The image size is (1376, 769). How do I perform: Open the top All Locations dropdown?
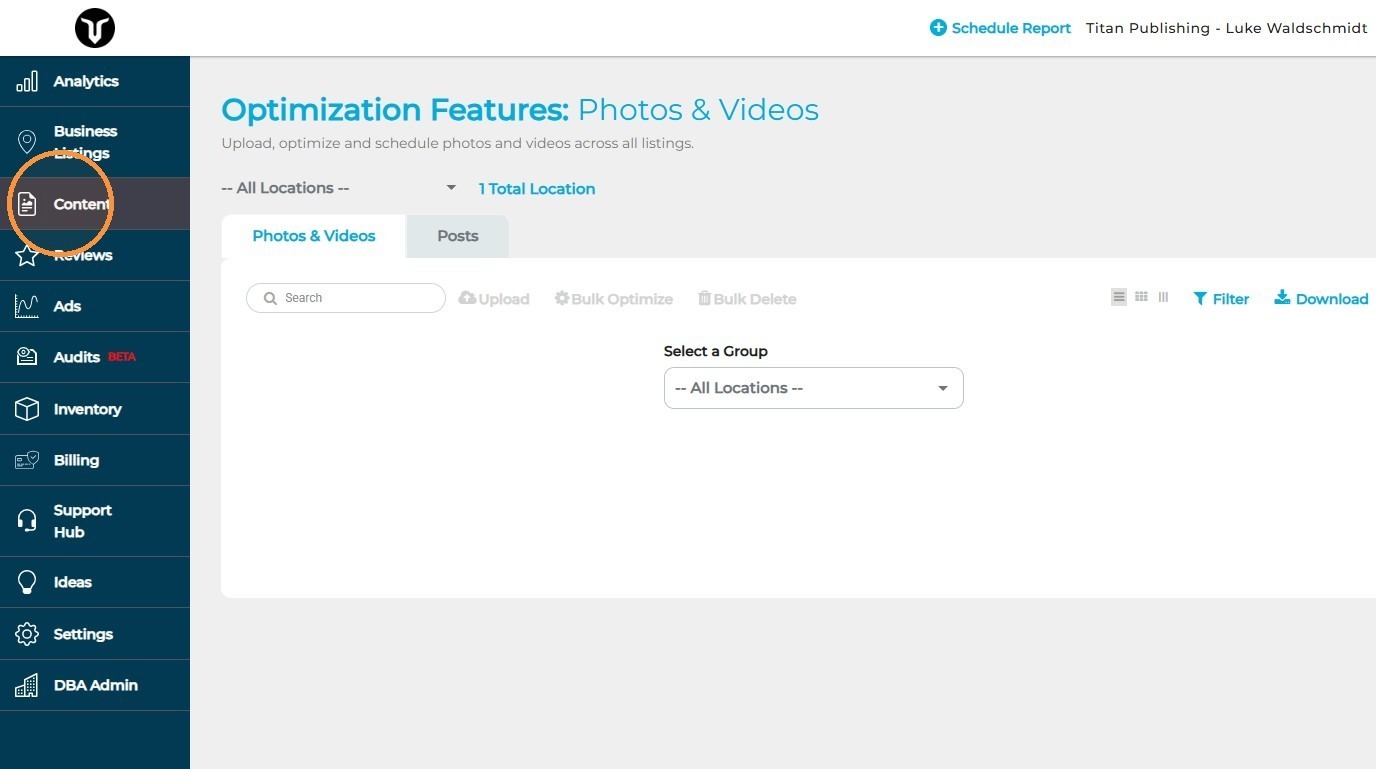point(340,188)
